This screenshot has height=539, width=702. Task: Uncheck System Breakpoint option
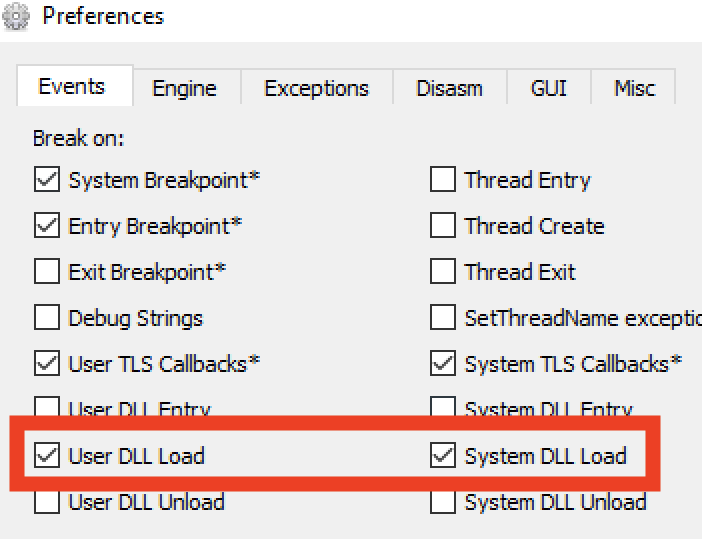[x=47, y=181]
